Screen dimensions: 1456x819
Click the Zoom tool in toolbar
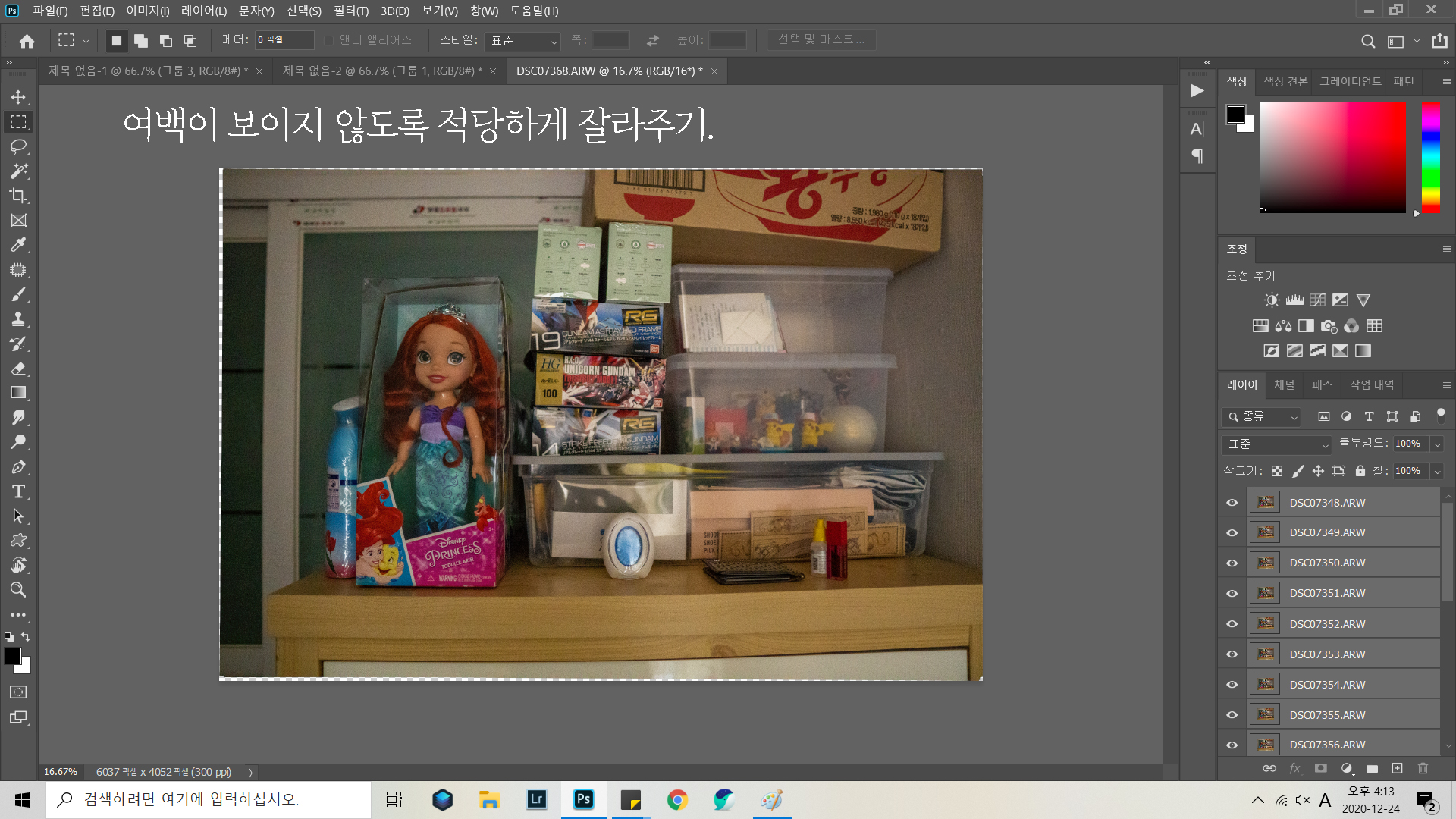click(x=18, y=590)
